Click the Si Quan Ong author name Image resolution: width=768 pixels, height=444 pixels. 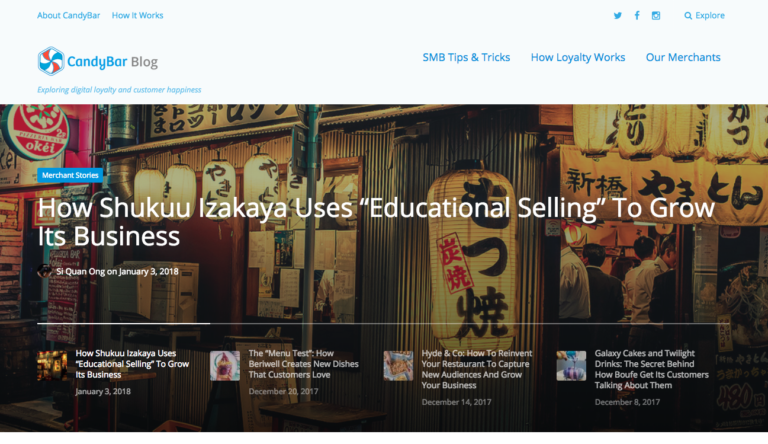coord(80,271)
